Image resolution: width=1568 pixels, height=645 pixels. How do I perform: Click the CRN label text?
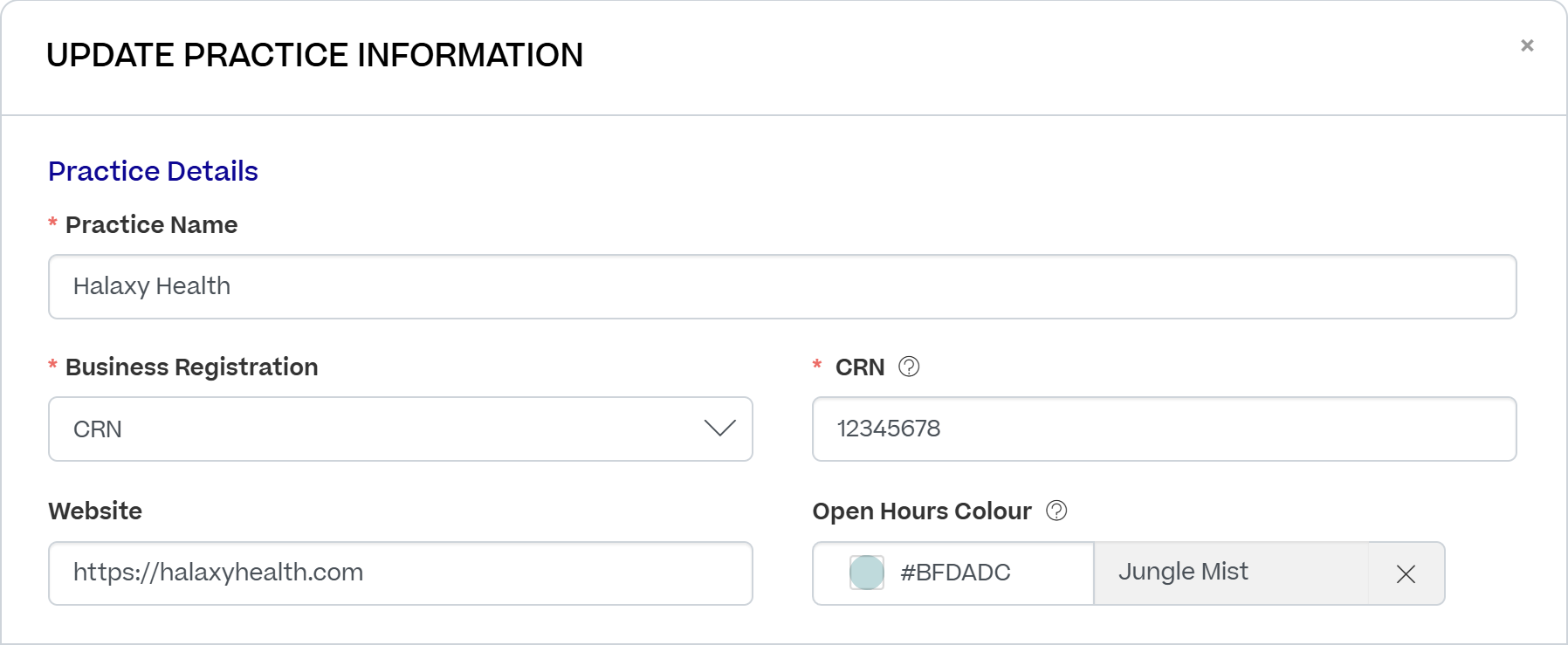[x=860, y=367]
